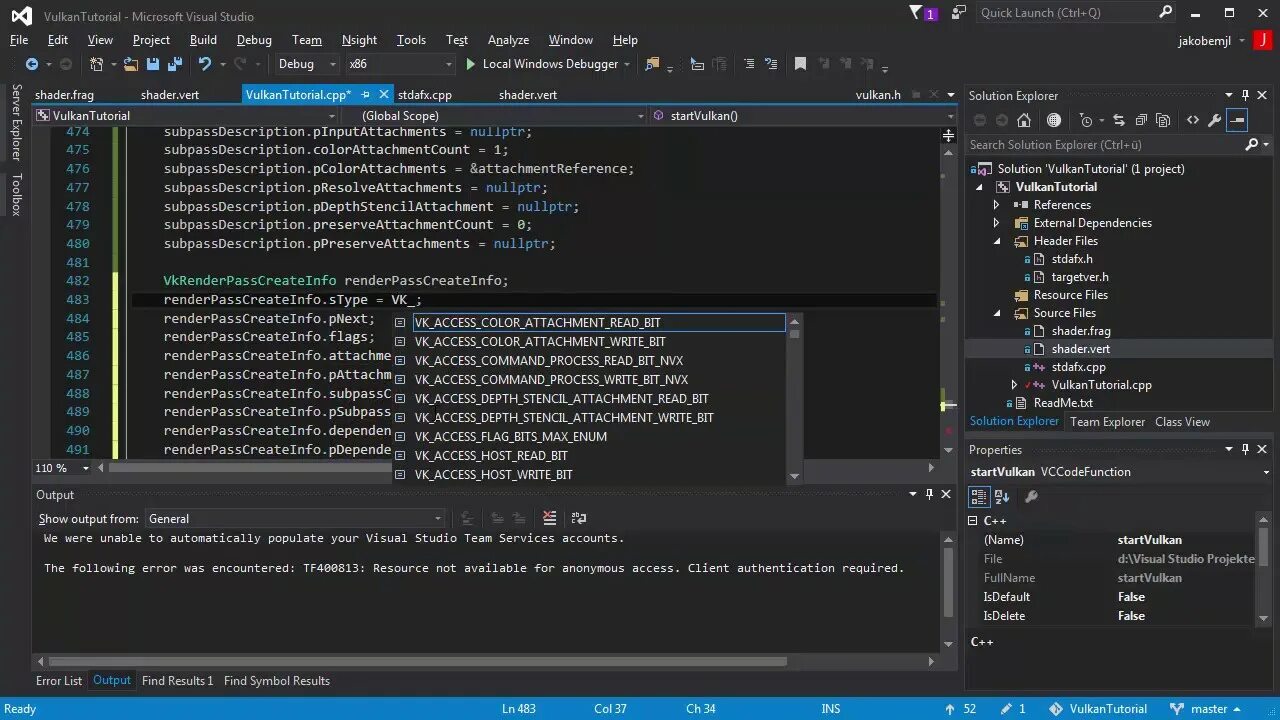
Task: Toggle bookmark on the current line
Action: (x=800, y=64)
